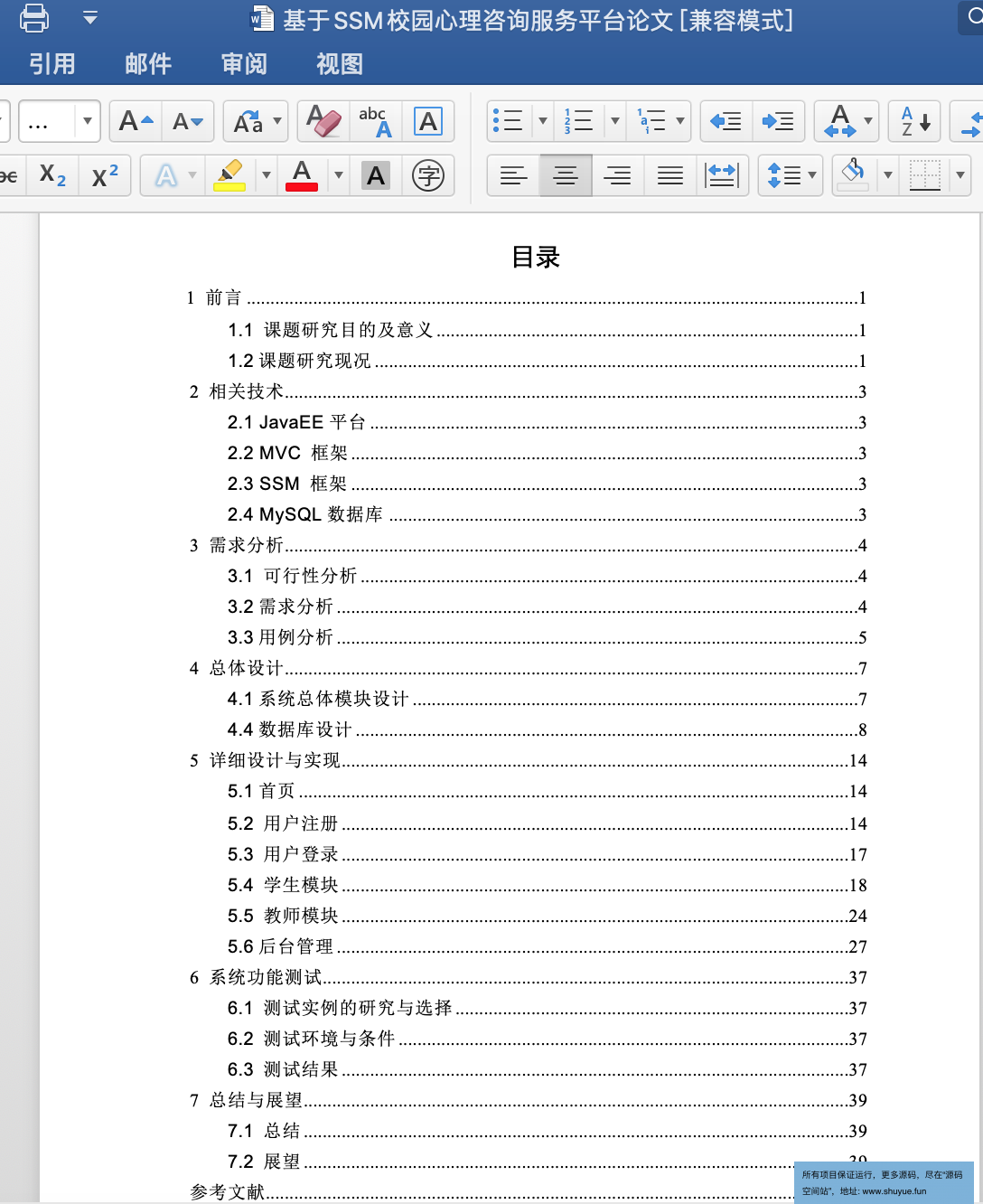Screen dimensions: 983x1204
Task: Open the numbering dropdown arrow
Action: [x=615, y=121]
